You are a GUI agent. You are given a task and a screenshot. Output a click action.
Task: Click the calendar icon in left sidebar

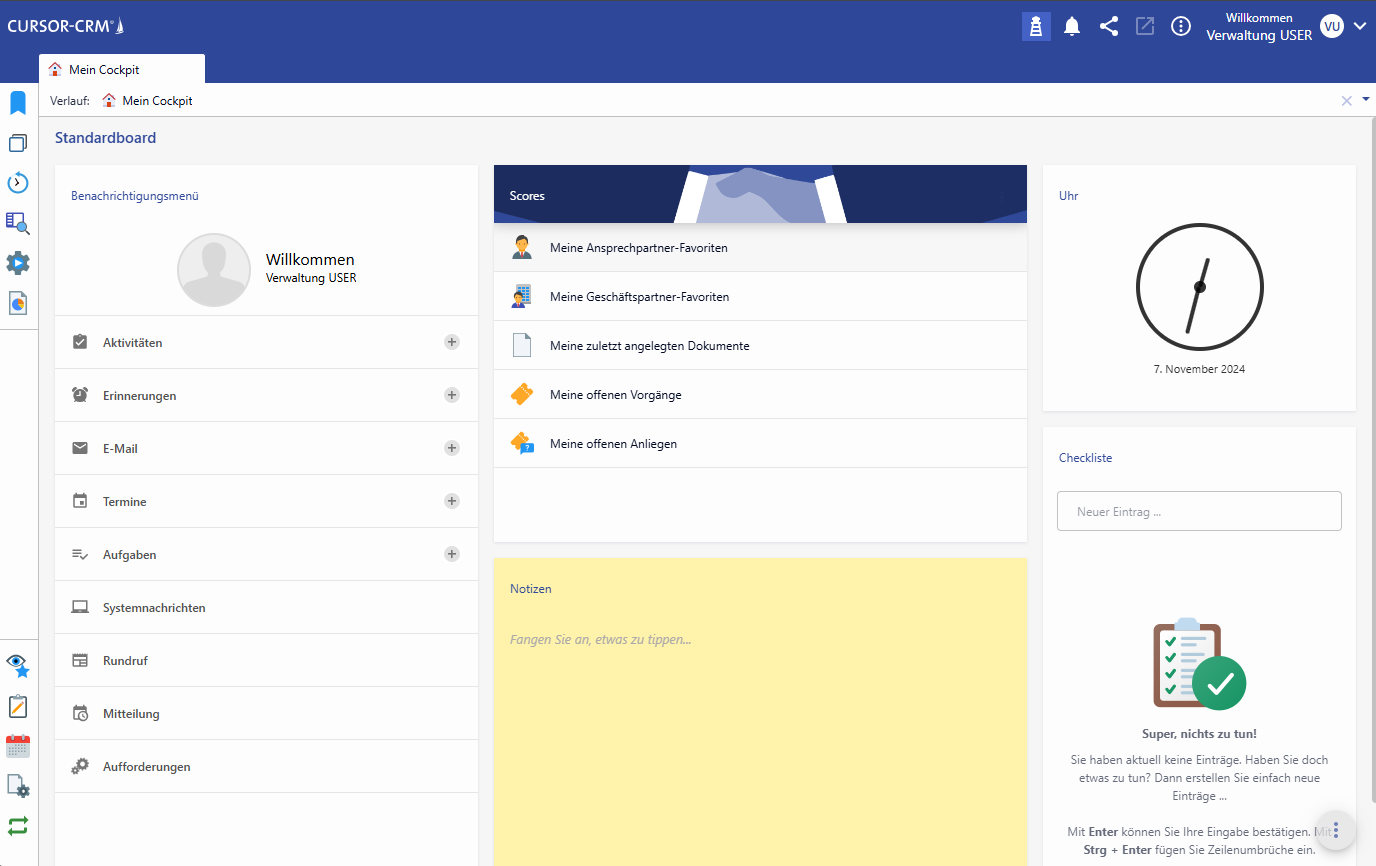click(18, 747)
